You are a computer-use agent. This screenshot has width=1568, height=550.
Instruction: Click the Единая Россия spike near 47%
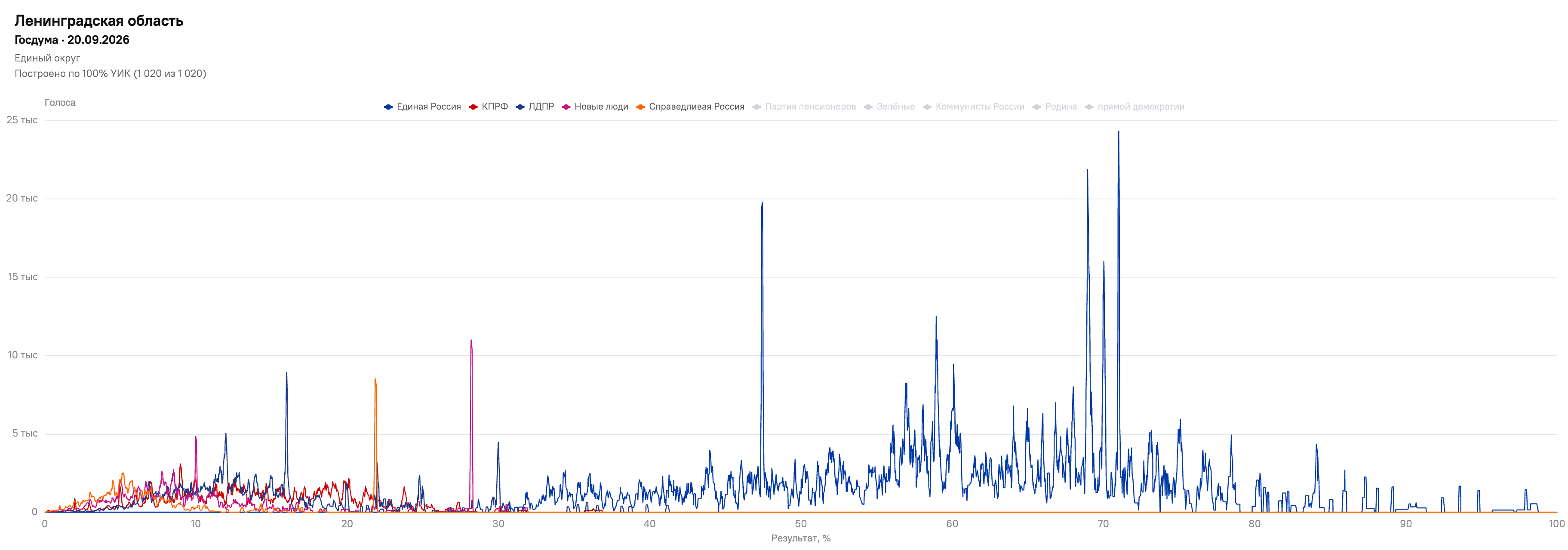click(762, 203)
